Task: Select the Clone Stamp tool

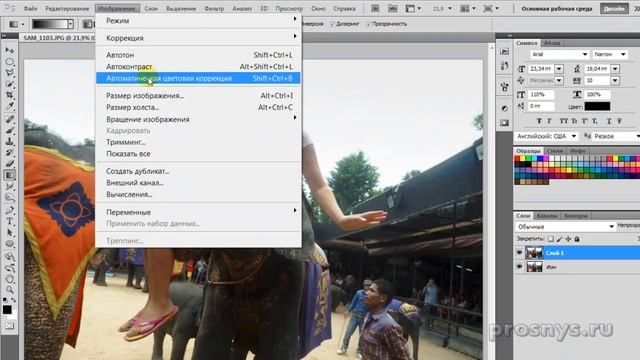Action: pos(9,141)
